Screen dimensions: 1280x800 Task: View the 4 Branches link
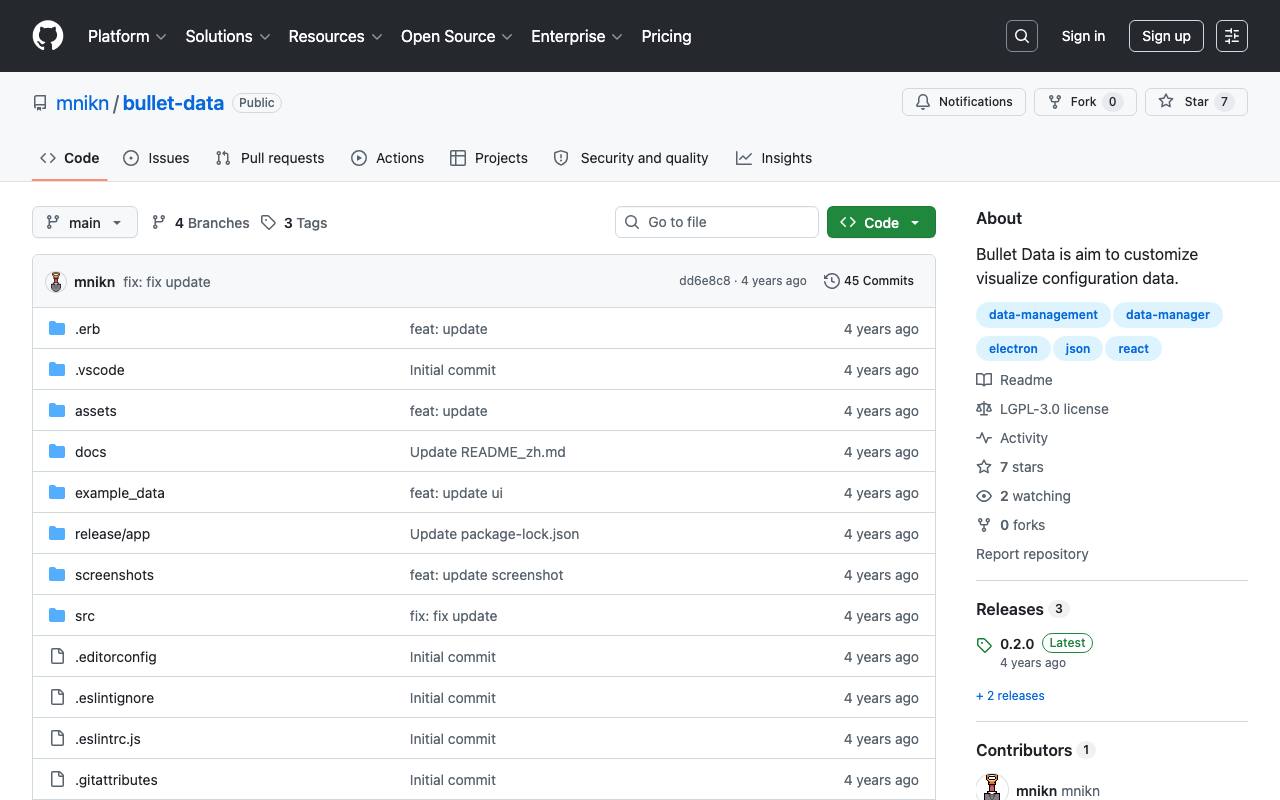click(200, 223)
